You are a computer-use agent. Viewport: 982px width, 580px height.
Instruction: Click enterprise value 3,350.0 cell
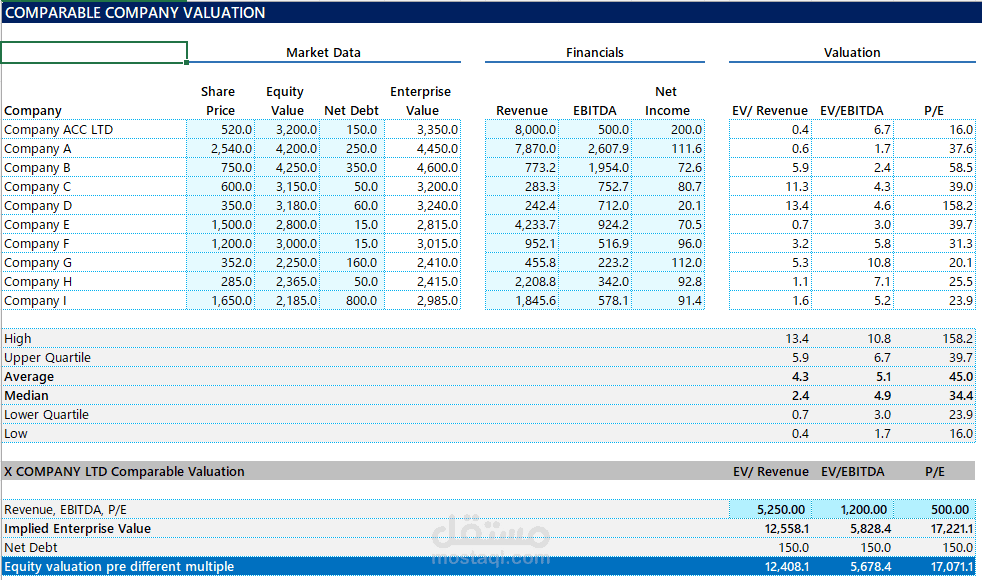(422, 130)
